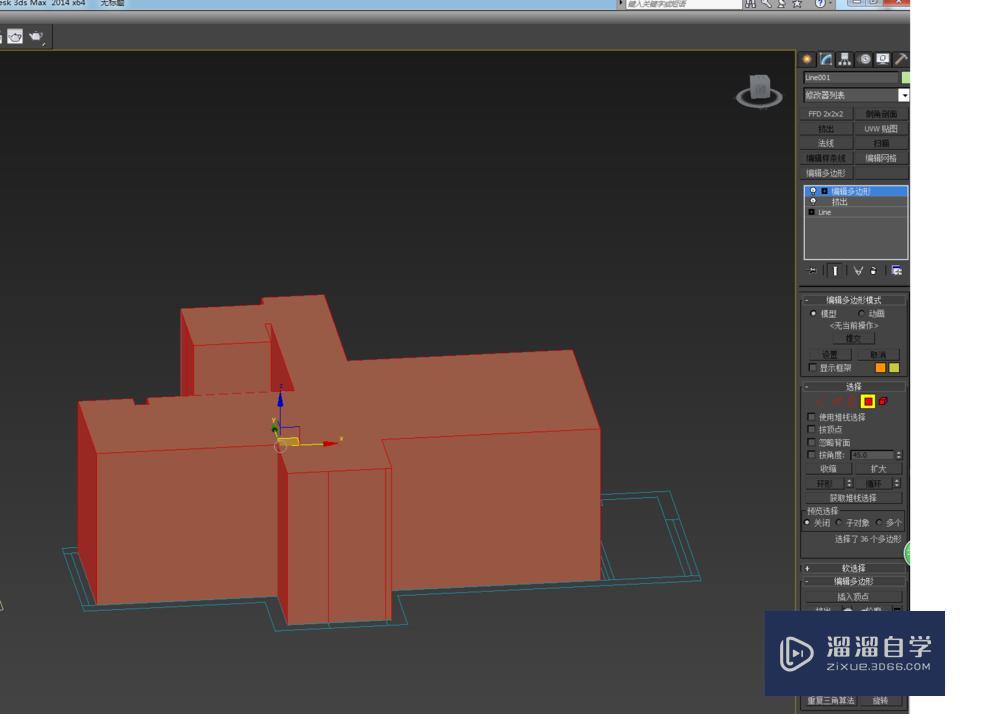1000x714 pixels.
Task: Click the FFD 2x2x2 modifier button
Action: (826, 113)
